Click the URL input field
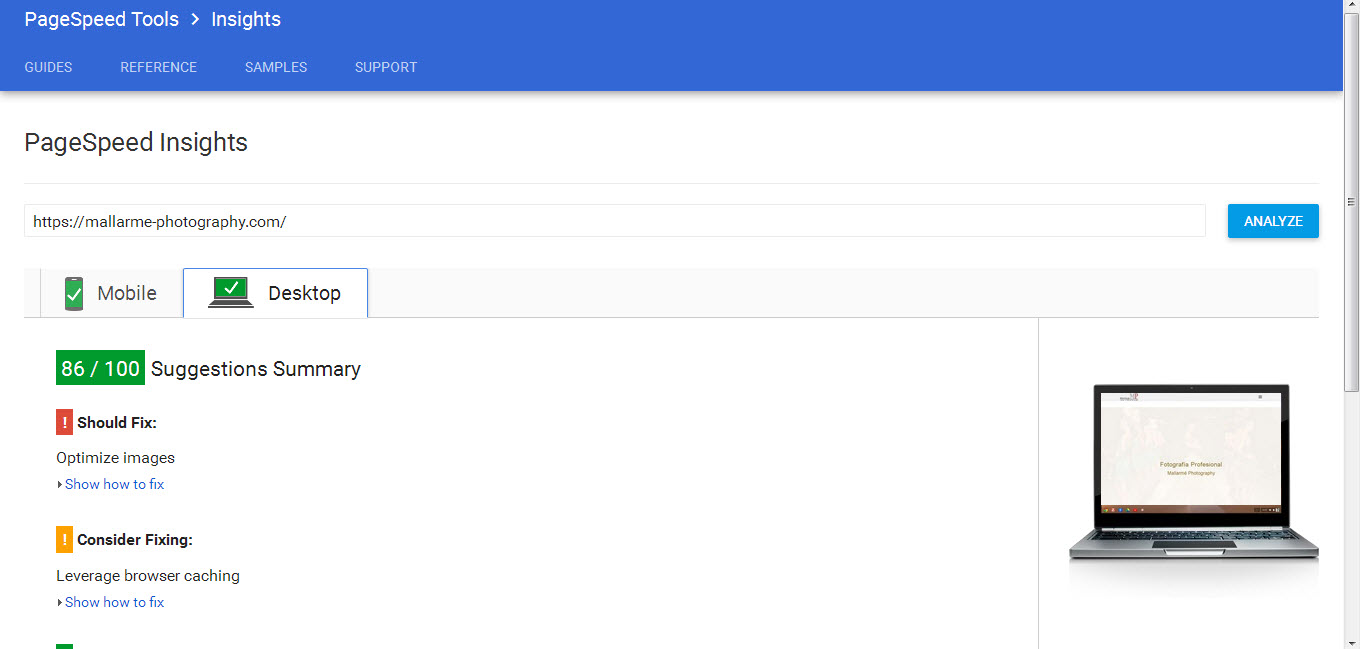The height and width of the screenshot is (649, 1360). (x=615, y=221)
